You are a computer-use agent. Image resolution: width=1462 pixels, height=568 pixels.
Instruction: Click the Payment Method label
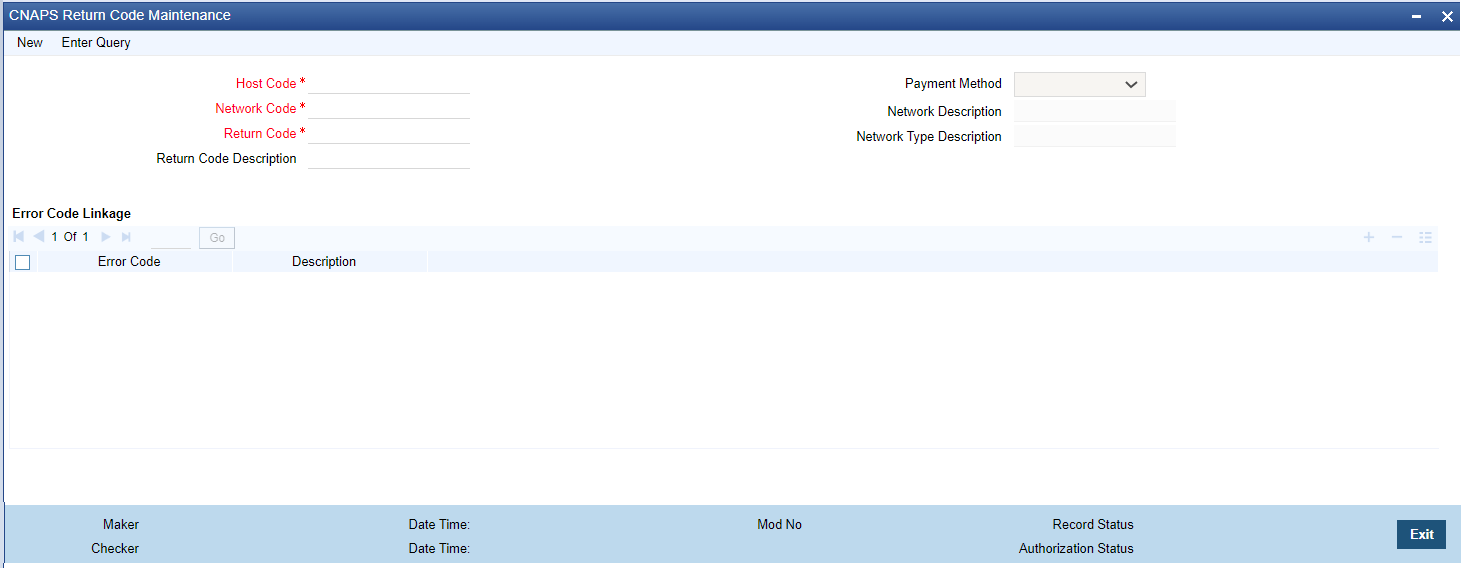pos(953,84)
